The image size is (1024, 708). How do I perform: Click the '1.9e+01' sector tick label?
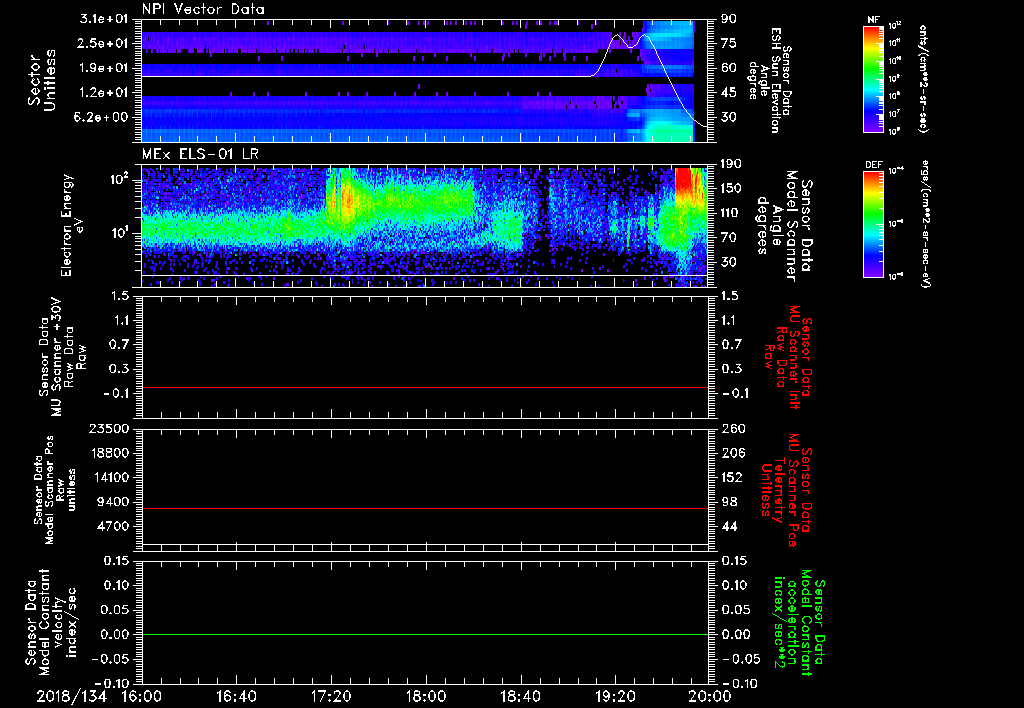104,68
